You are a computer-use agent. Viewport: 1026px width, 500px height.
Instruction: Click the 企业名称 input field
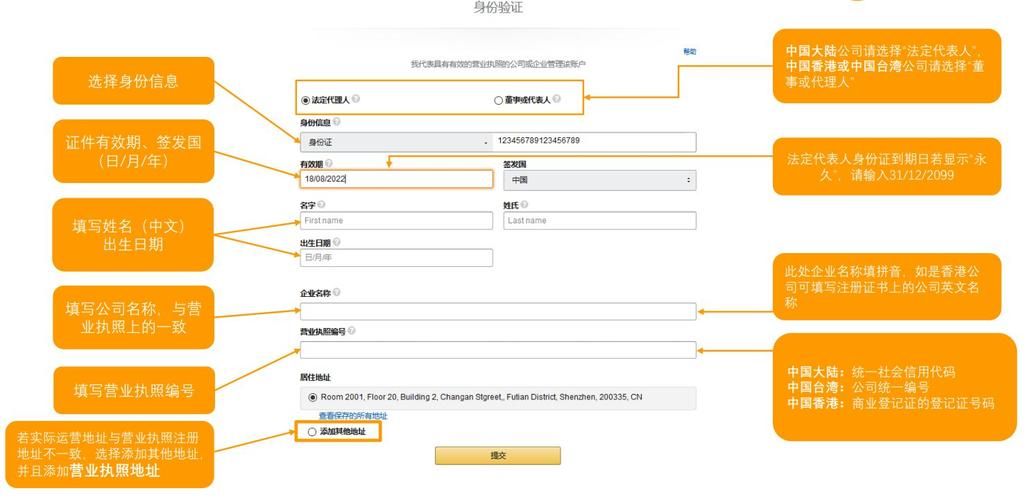pos(498,312)
